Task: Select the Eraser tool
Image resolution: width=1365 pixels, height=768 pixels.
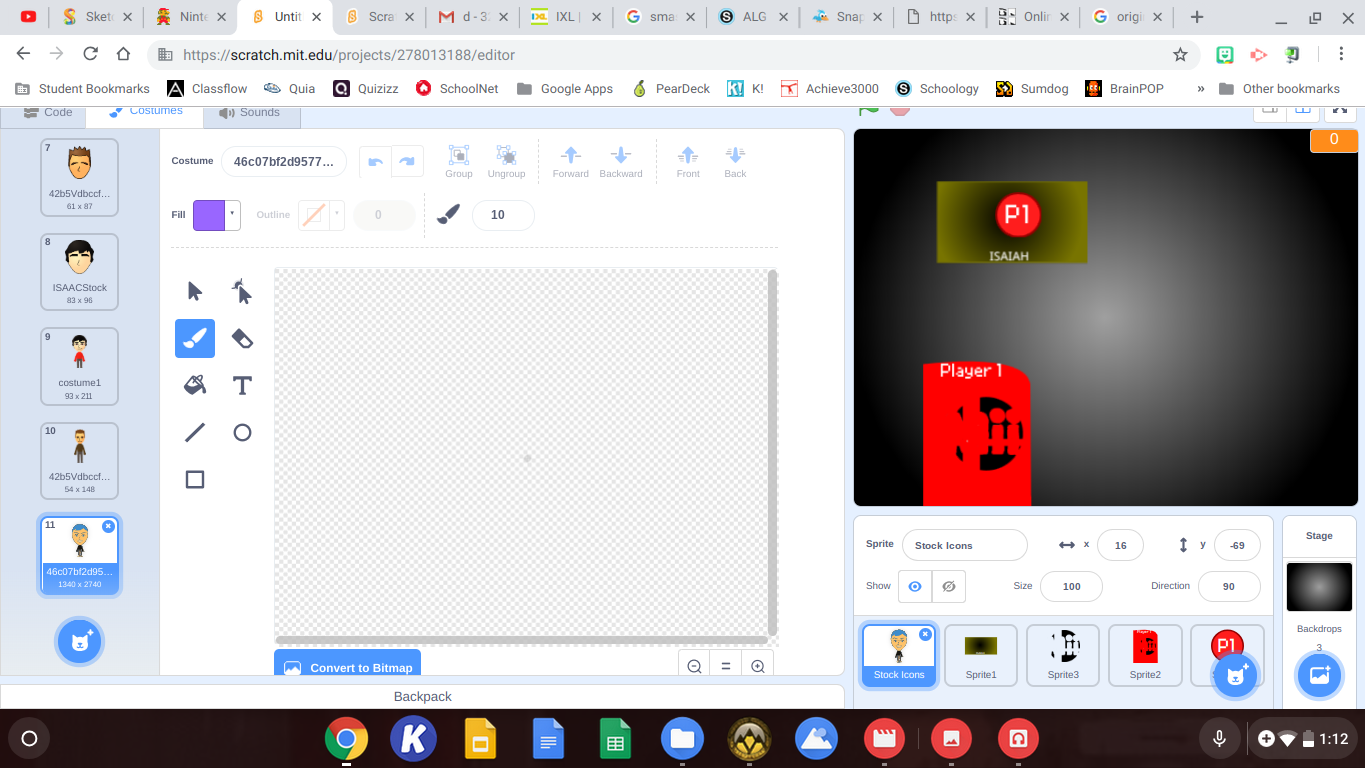Action: tap(242, 339)
